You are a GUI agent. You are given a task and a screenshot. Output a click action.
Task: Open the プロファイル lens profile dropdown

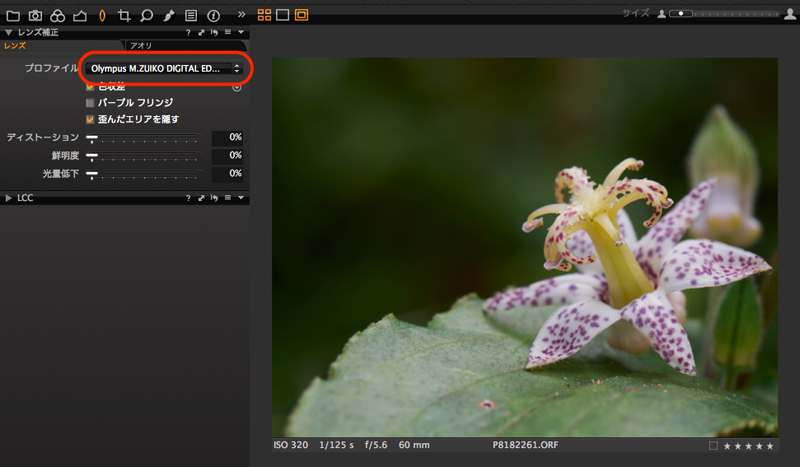click(165, 68)
